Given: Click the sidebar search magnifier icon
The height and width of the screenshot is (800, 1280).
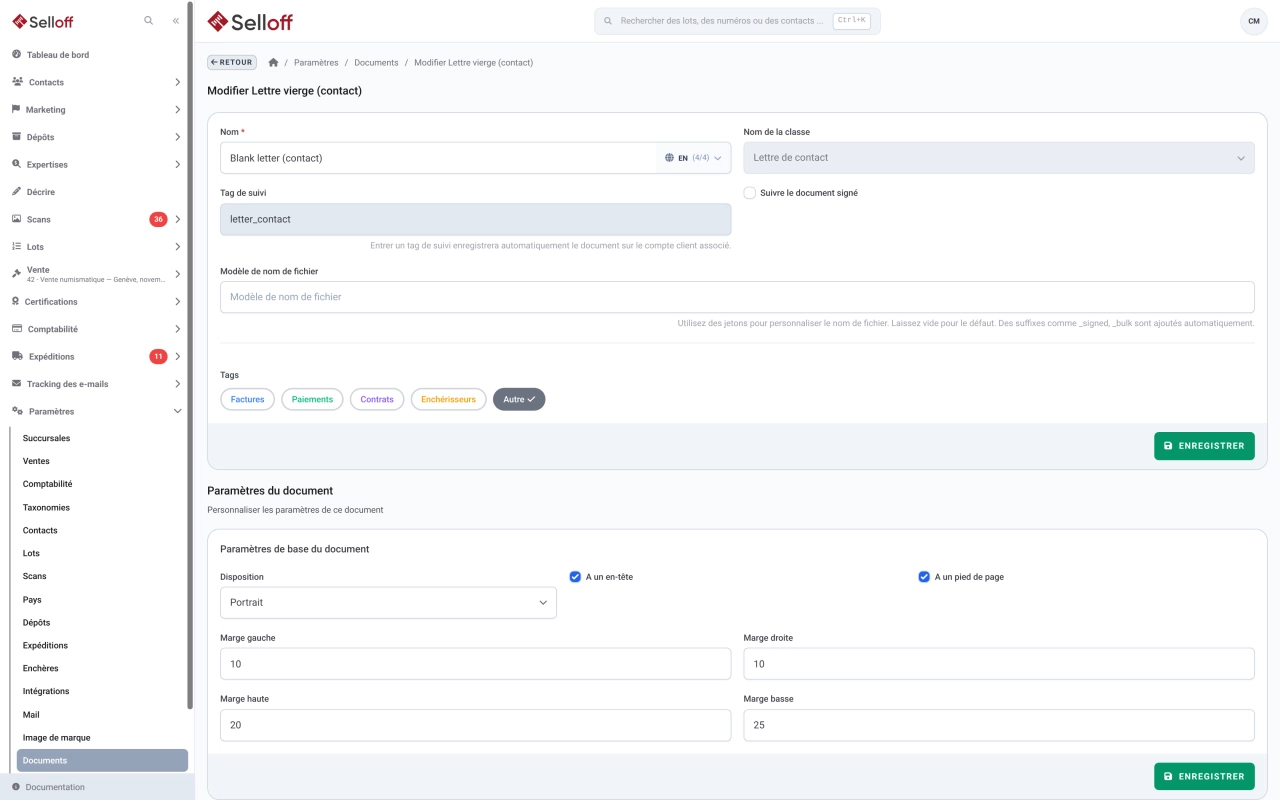Looking at the screenshot, I should (149, 20).
